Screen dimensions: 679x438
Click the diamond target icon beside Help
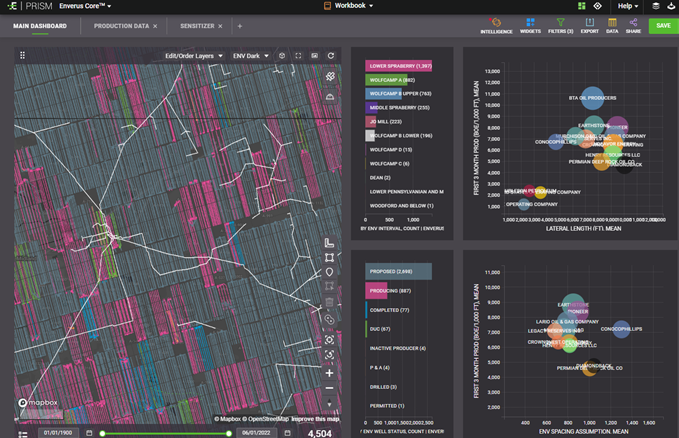(x=597, y=6)
